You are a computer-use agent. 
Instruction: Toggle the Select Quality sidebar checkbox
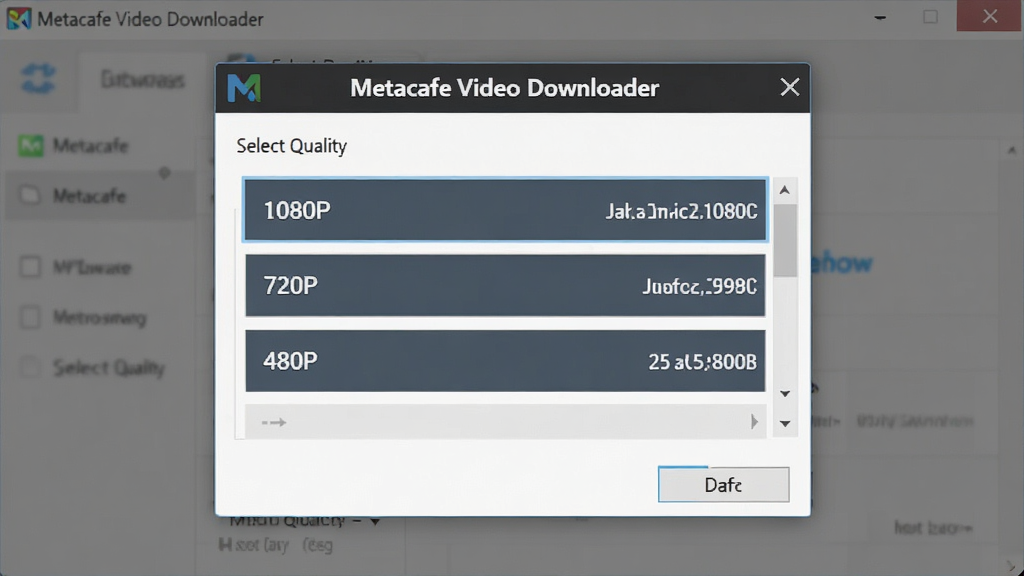pyautogui.click(x=30, y=367)
